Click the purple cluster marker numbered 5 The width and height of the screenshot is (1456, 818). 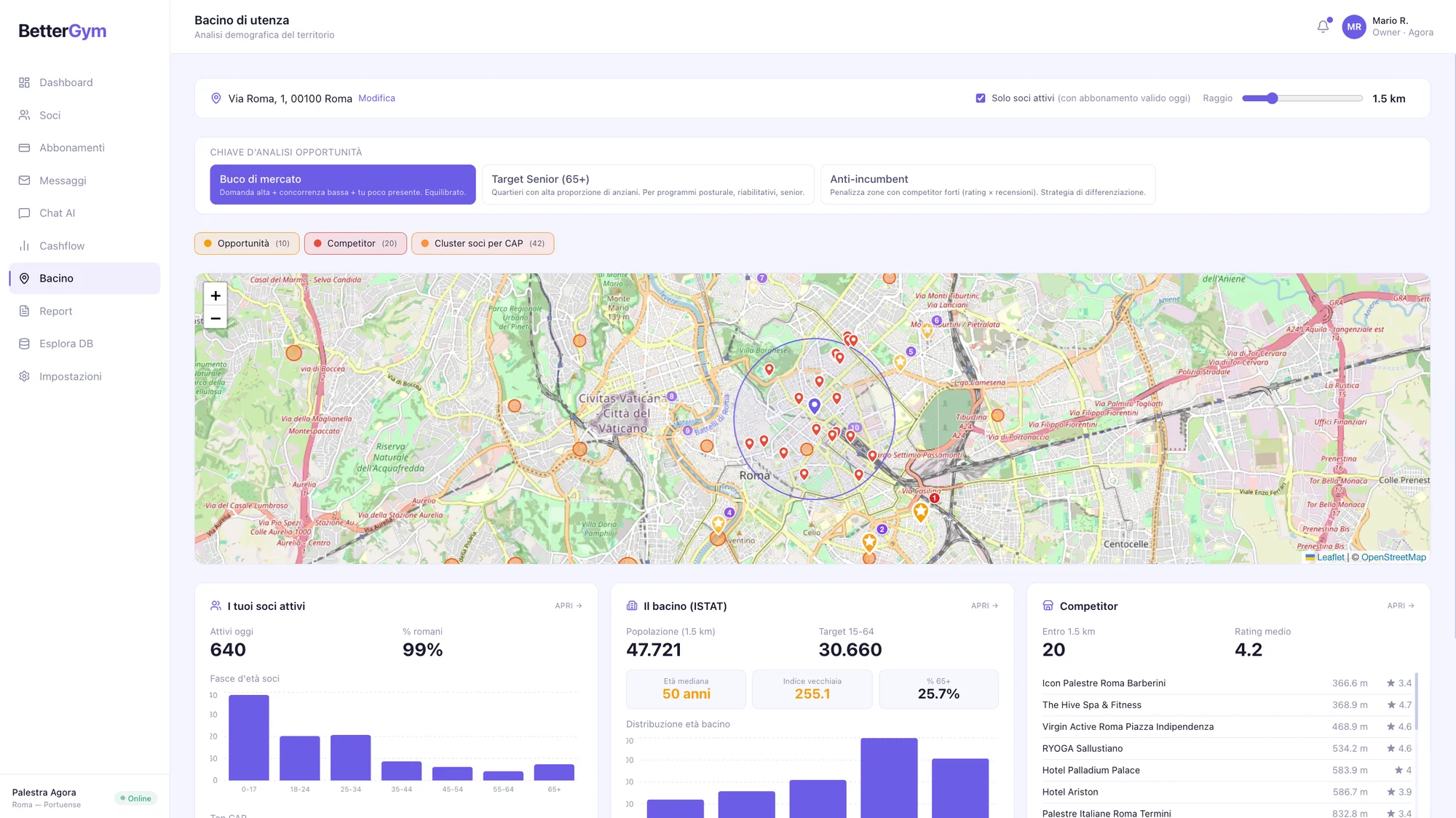911,352
